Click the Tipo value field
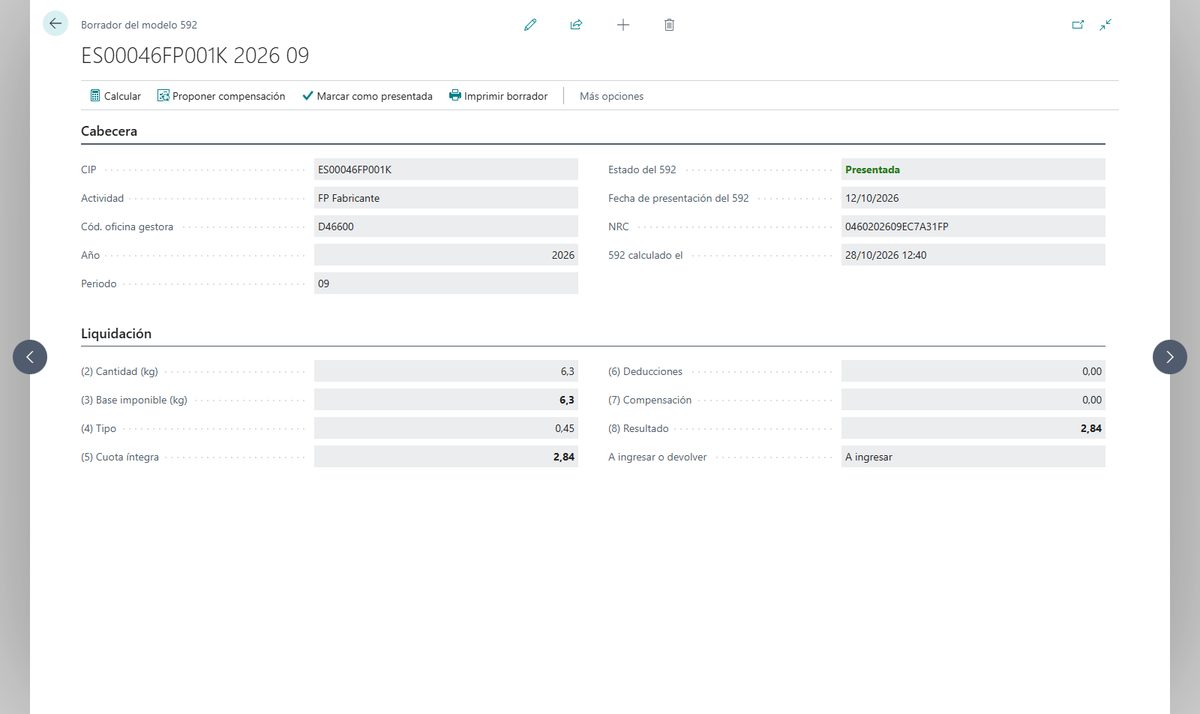This screenshot has height=714, width=1200. tap(446, 428)
